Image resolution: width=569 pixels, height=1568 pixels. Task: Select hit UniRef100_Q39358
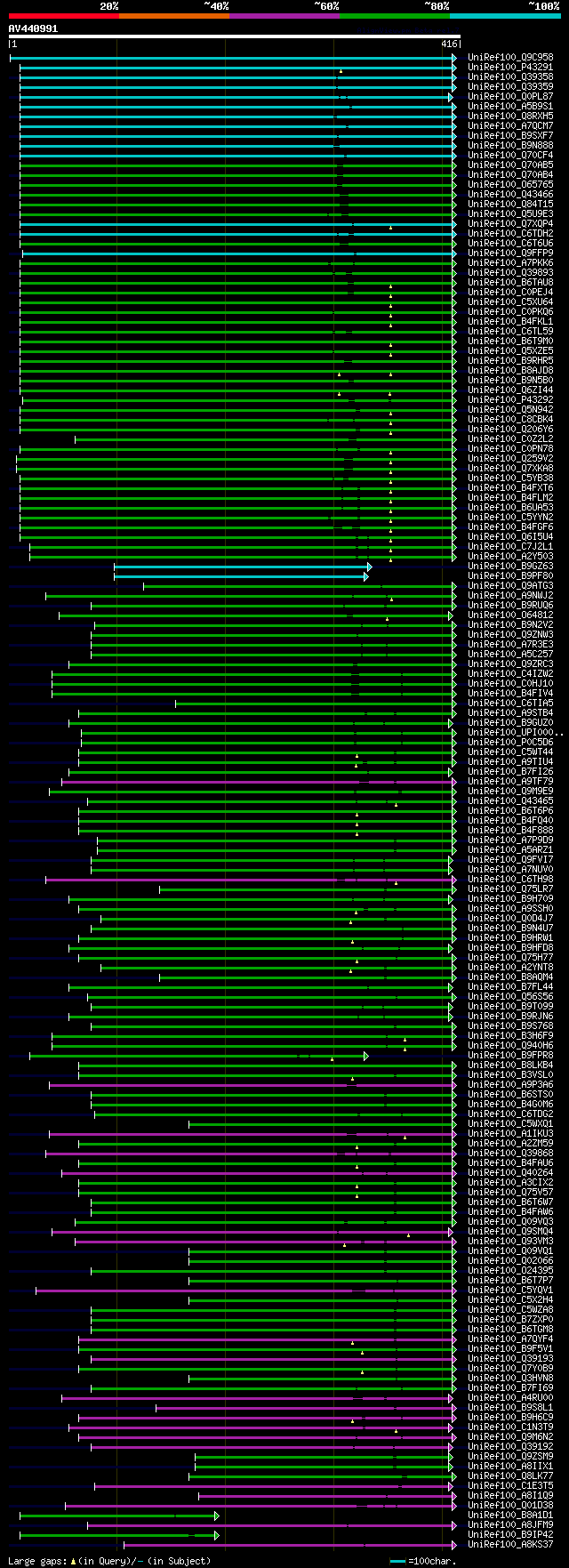(x=510, y=77)
